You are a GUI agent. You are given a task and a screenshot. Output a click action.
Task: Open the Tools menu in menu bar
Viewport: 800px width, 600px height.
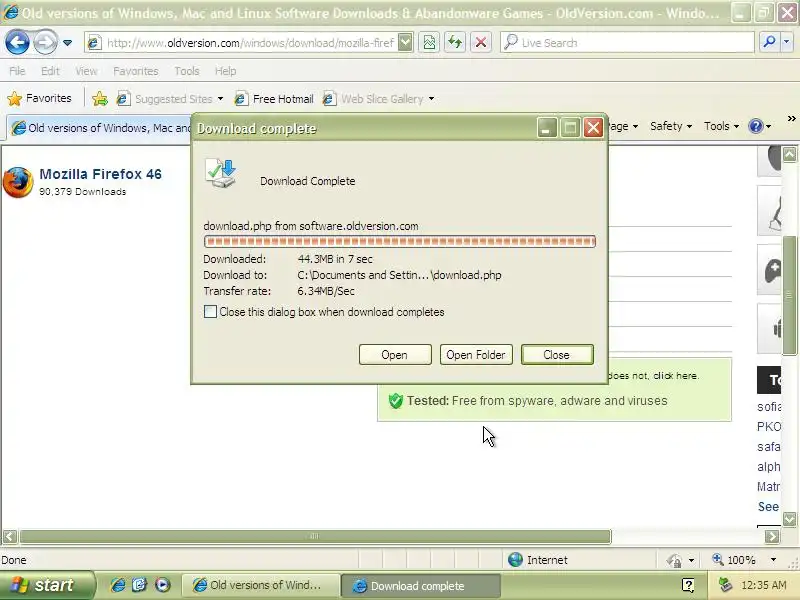coord(187,71)
